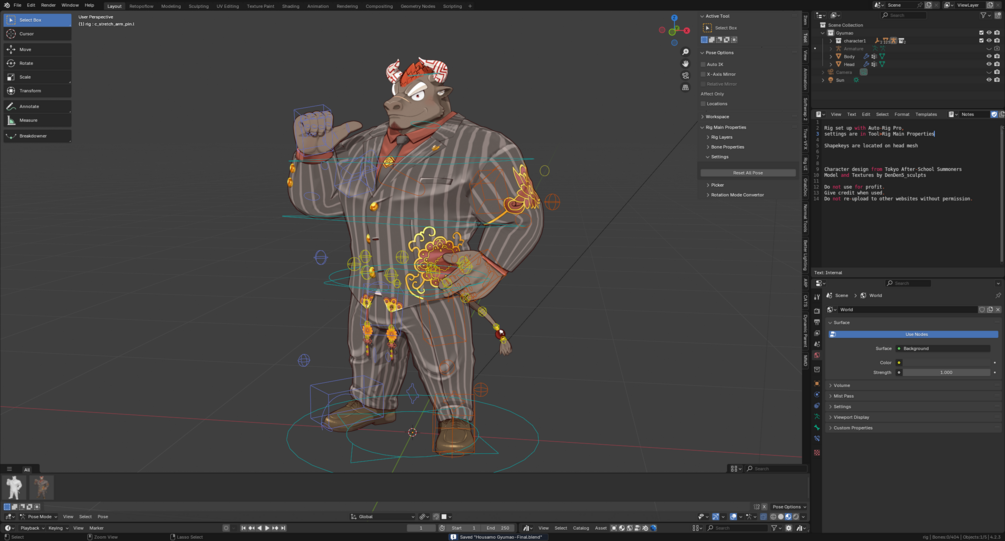Image resolution: width=1005 pixels, height=541 pixels.
Task: Pick the Transform tool
Action: pos(37,90)
